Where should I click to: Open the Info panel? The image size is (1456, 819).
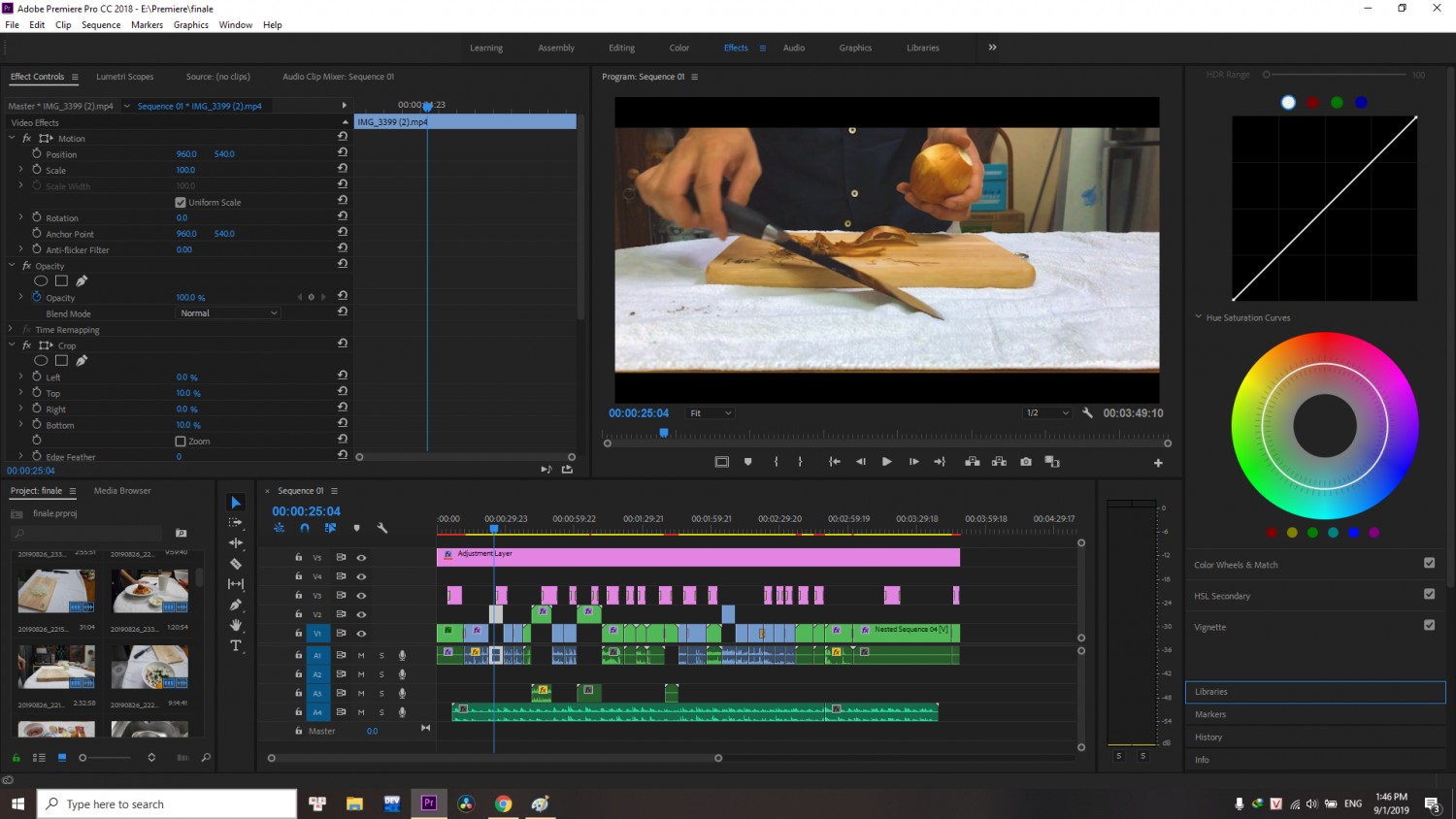click(1202, 760)
